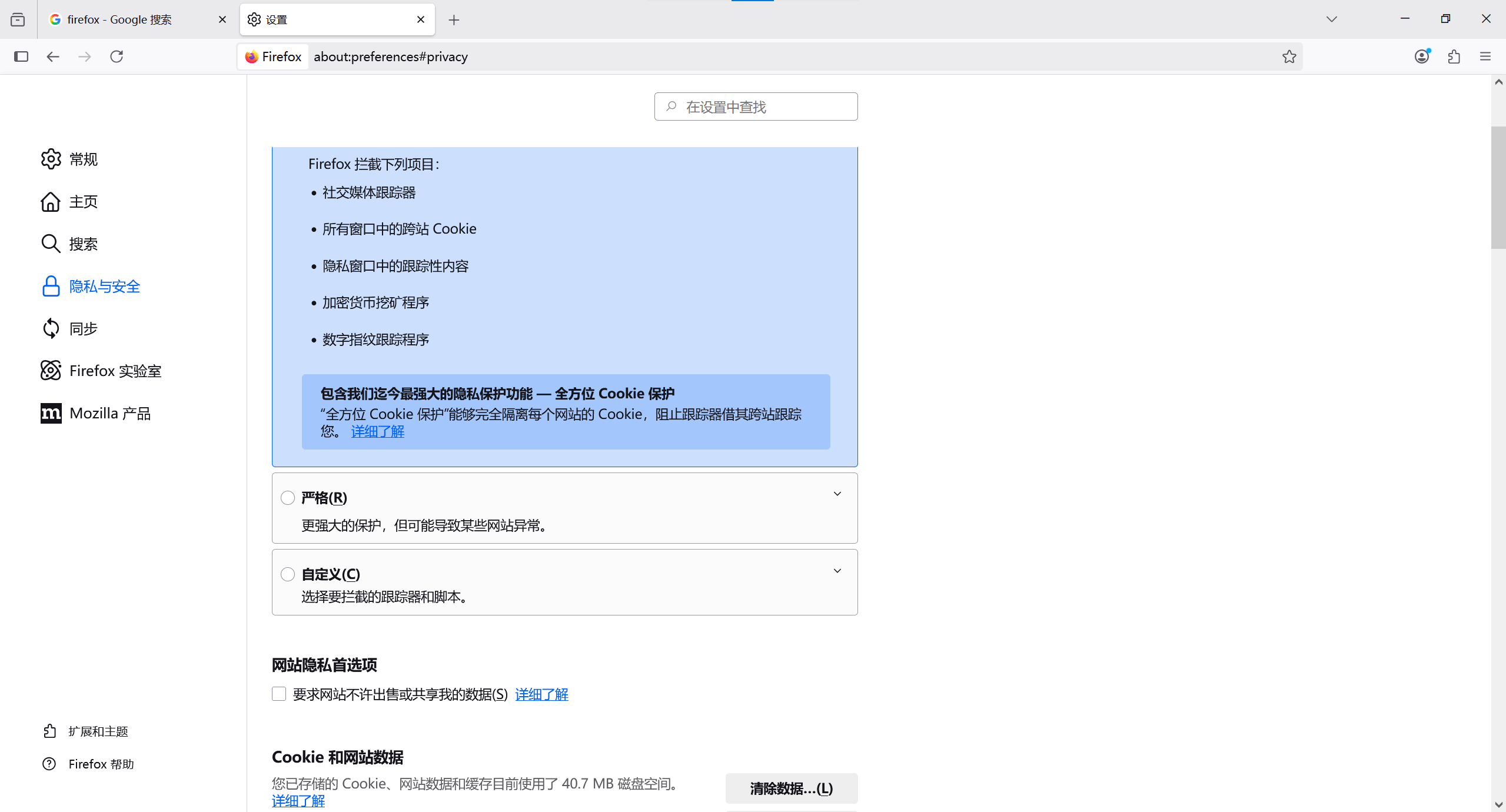Bookmark this page with the star icon
This screenshot has height=812, width=1506.
pyautogui.click(x=1289, y=56)
